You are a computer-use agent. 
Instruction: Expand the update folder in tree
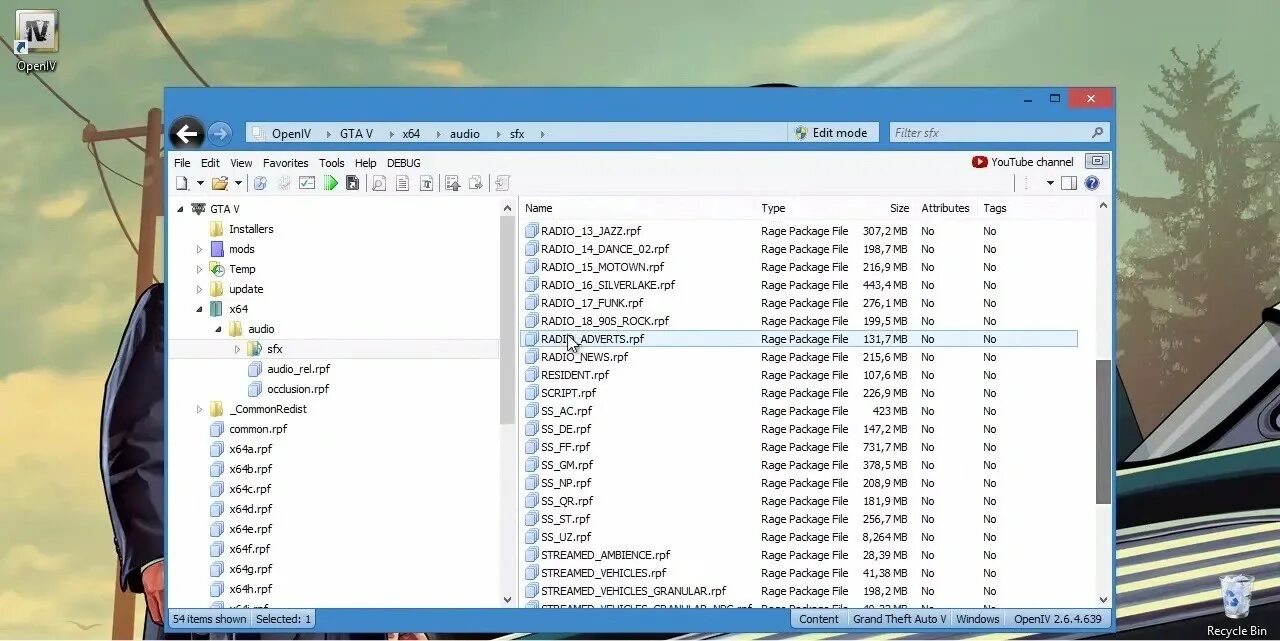click(x=199, y=289)
